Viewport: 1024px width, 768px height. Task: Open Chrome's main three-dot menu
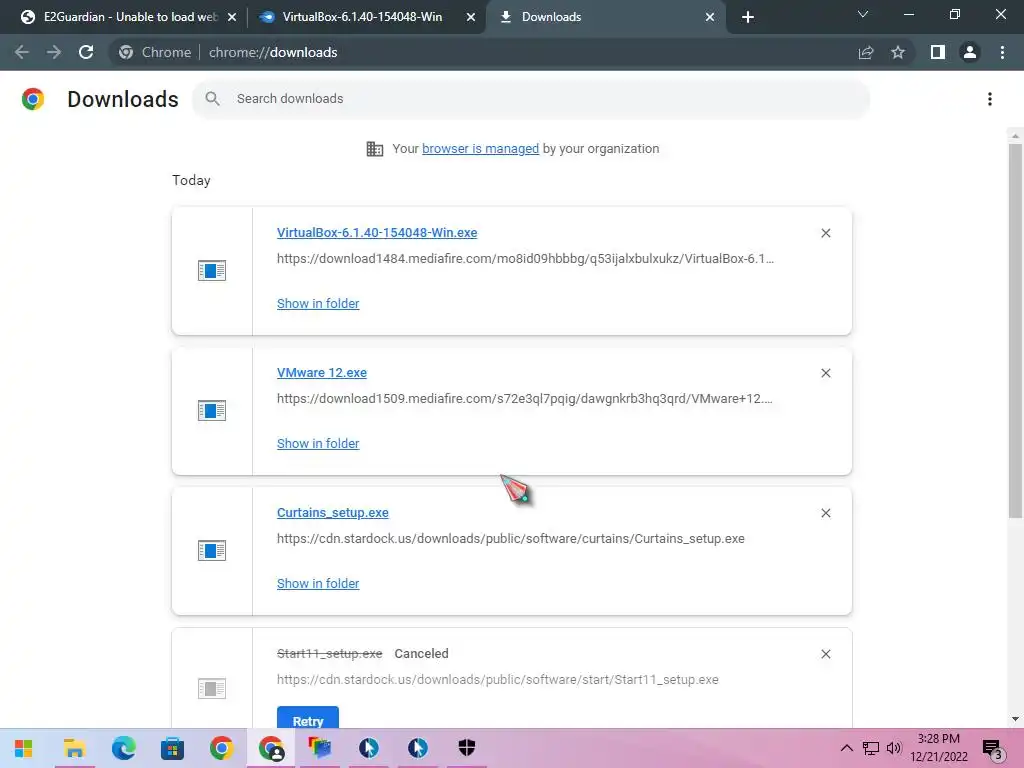tap(1002, 52)
